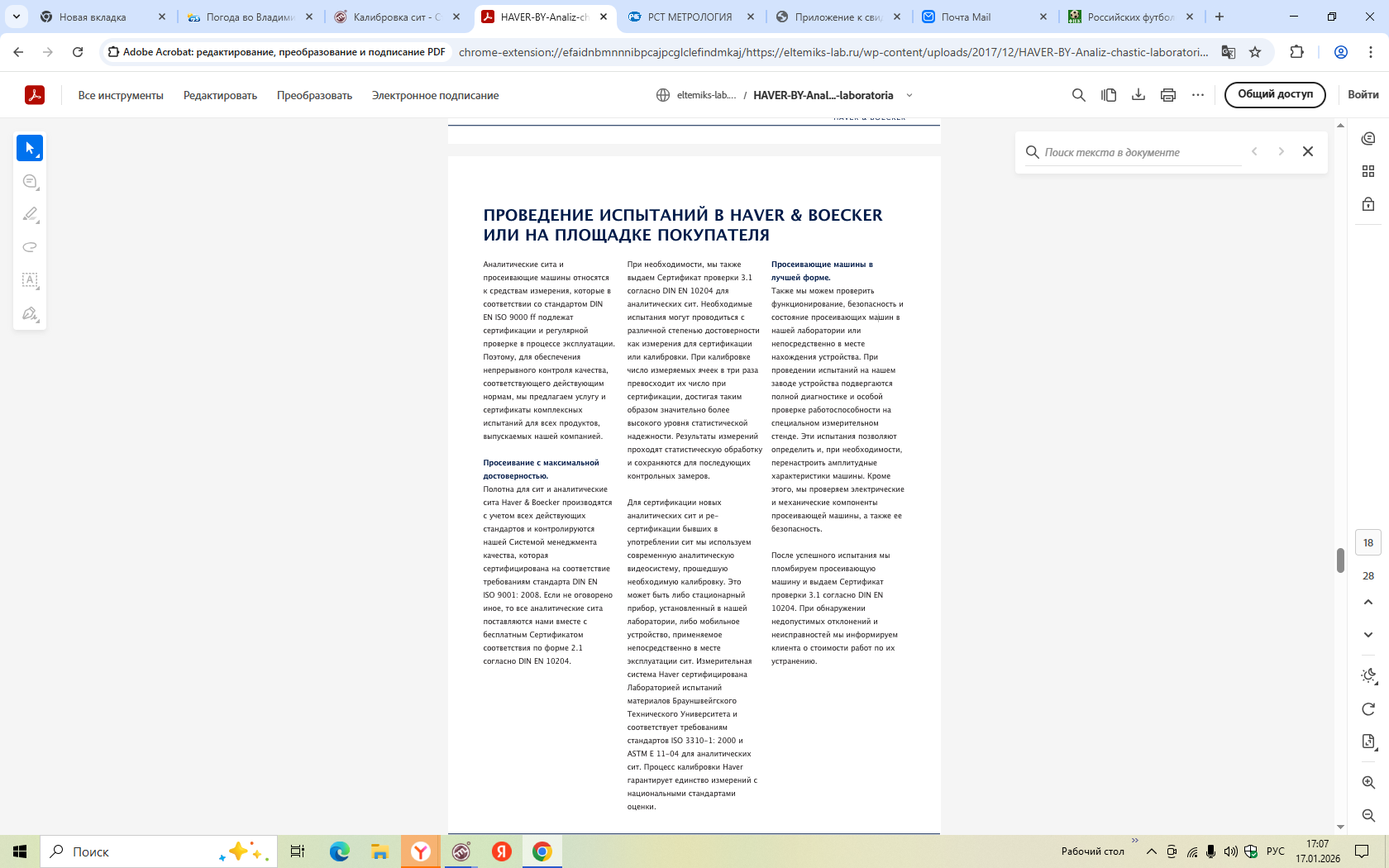Switch to the РСТ МЕТРОЛОГИЯ tab

[690, 17]
